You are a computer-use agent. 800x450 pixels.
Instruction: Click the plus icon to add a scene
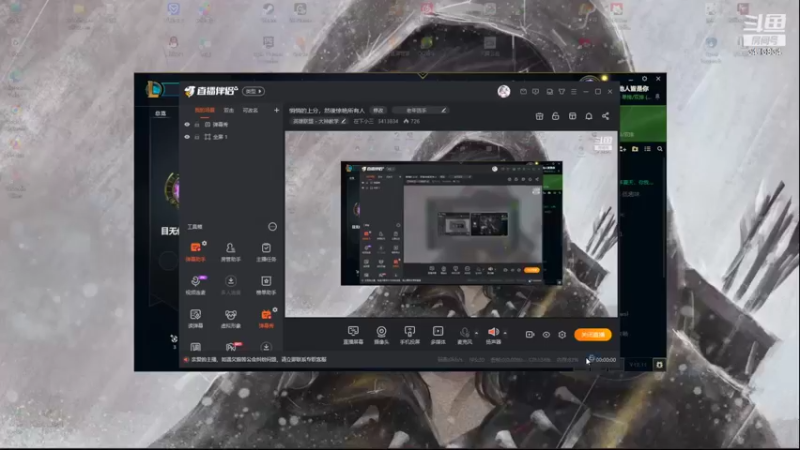click(x=277, y=110)
